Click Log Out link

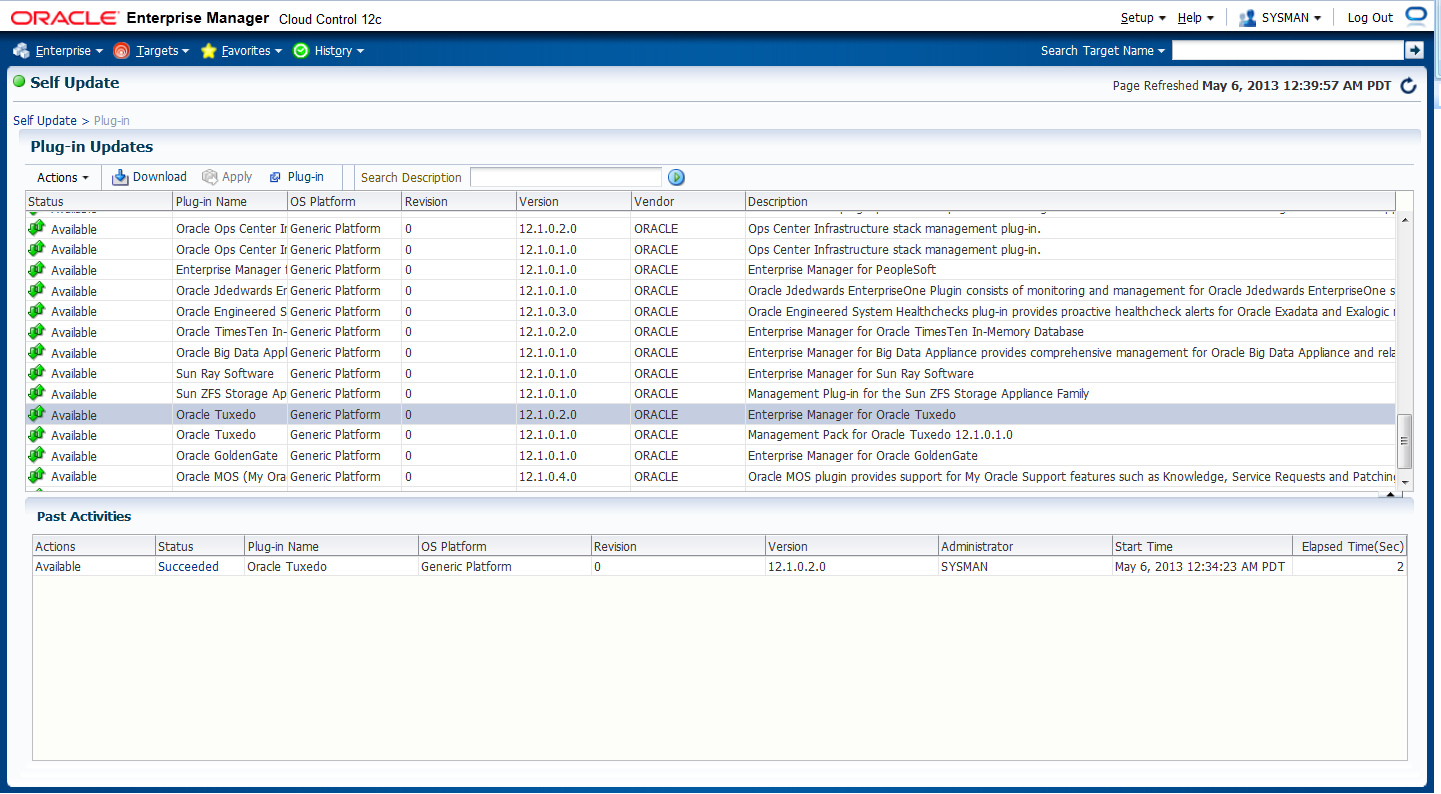click(1370, 18)
